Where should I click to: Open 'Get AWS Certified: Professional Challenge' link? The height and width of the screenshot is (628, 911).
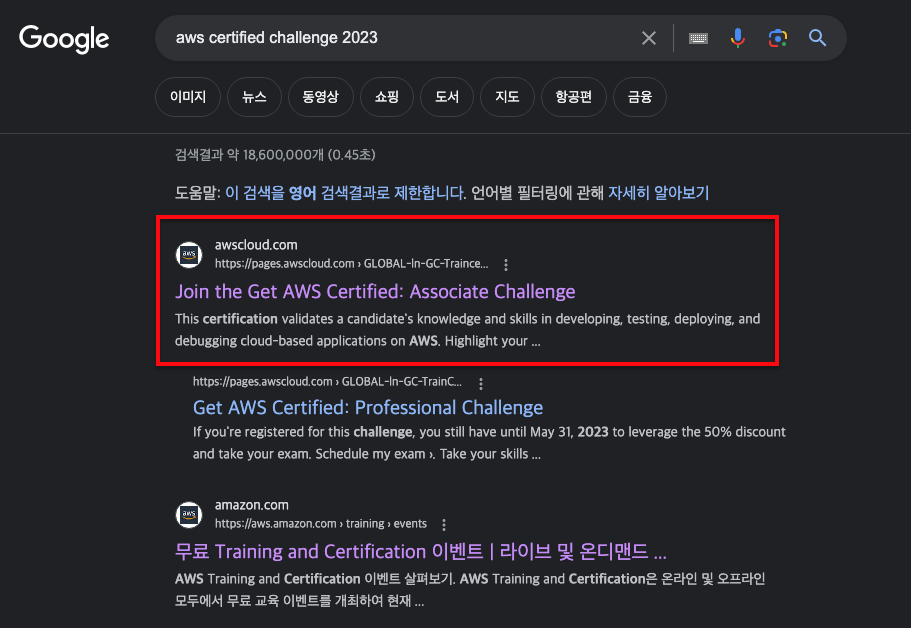tap(368, 408)
